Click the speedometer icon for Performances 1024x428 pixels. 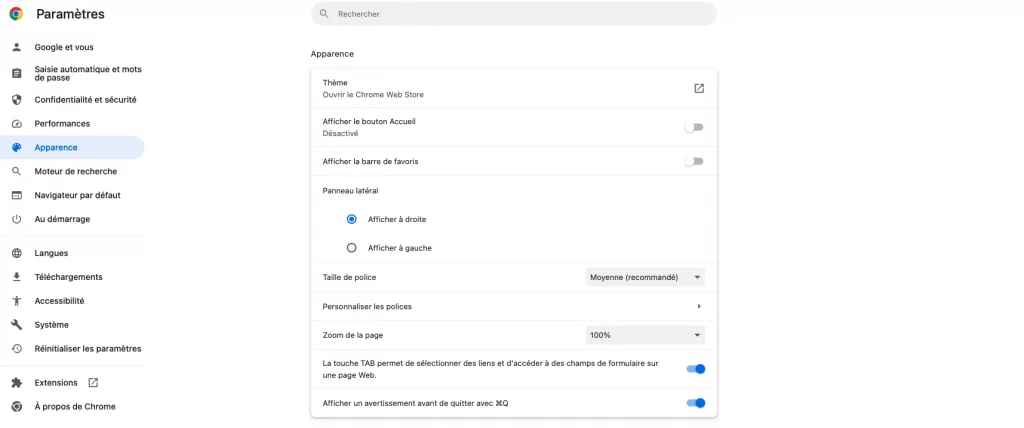tap(16, 124)
